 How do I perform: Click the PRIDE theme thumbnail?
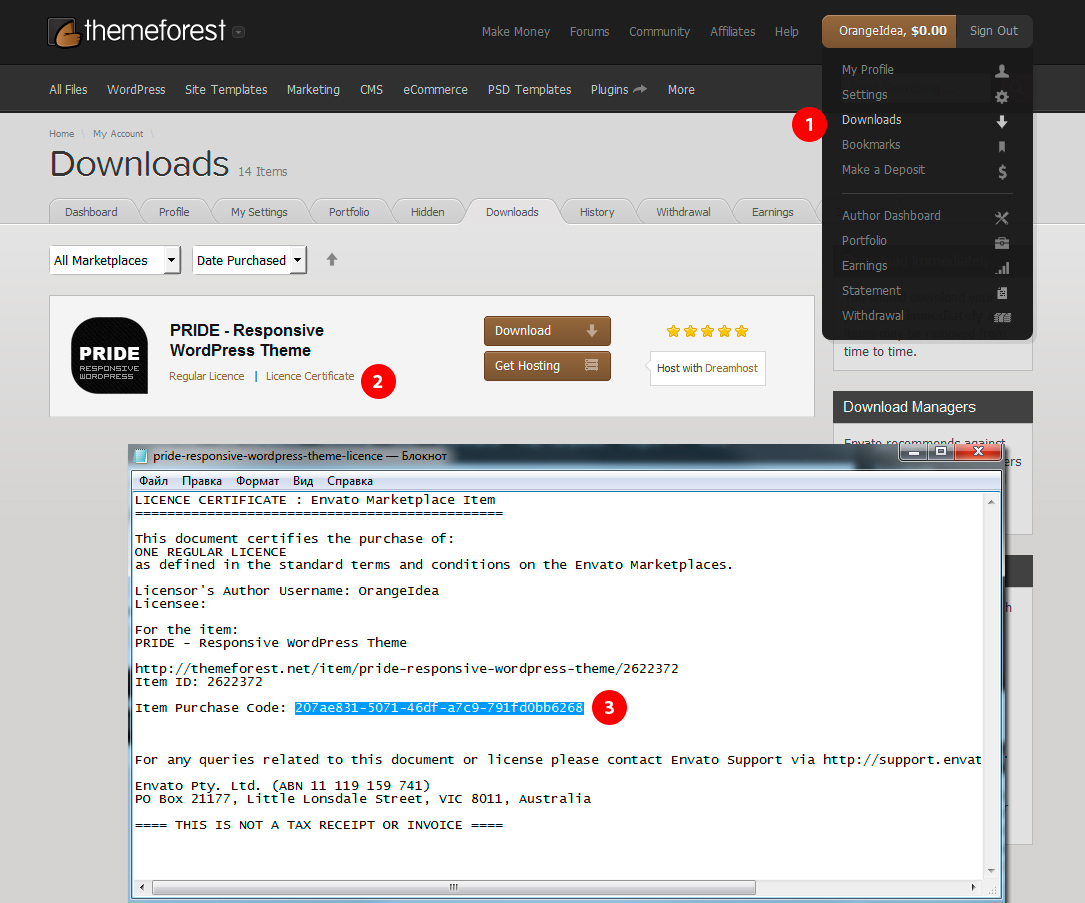point(109,356)
